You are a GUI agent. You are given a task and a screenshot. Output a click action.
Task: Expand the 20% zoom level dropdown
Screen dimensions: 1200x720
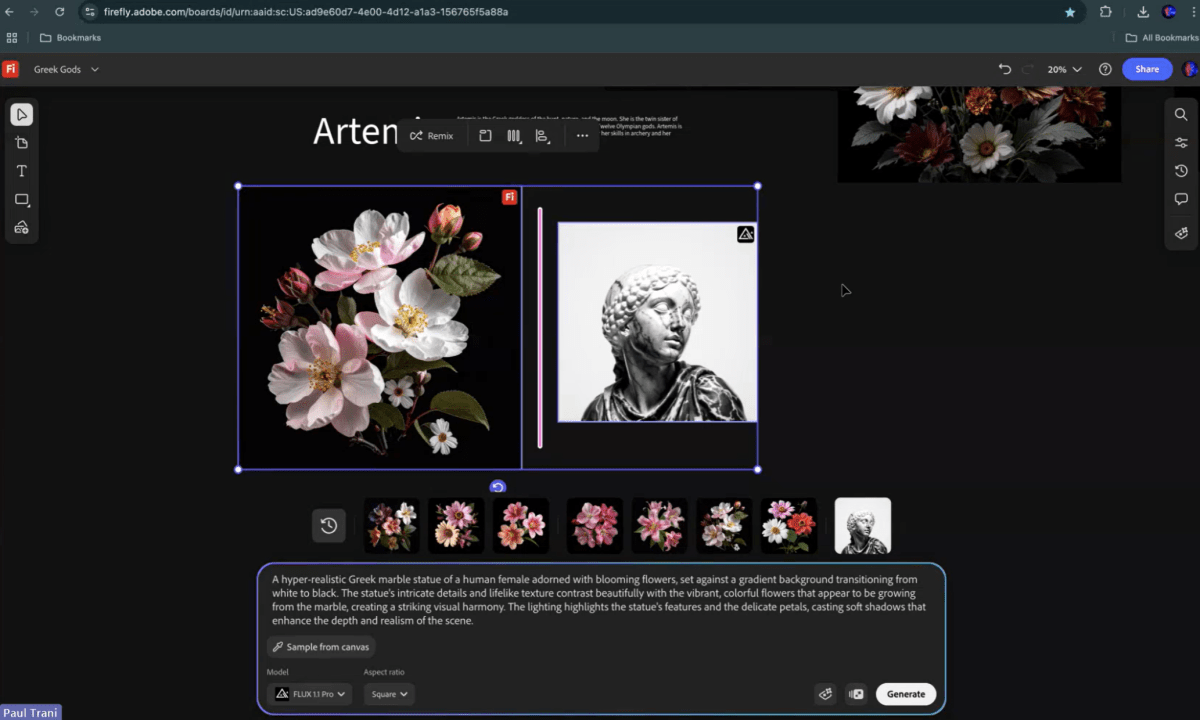[1064, 69]
